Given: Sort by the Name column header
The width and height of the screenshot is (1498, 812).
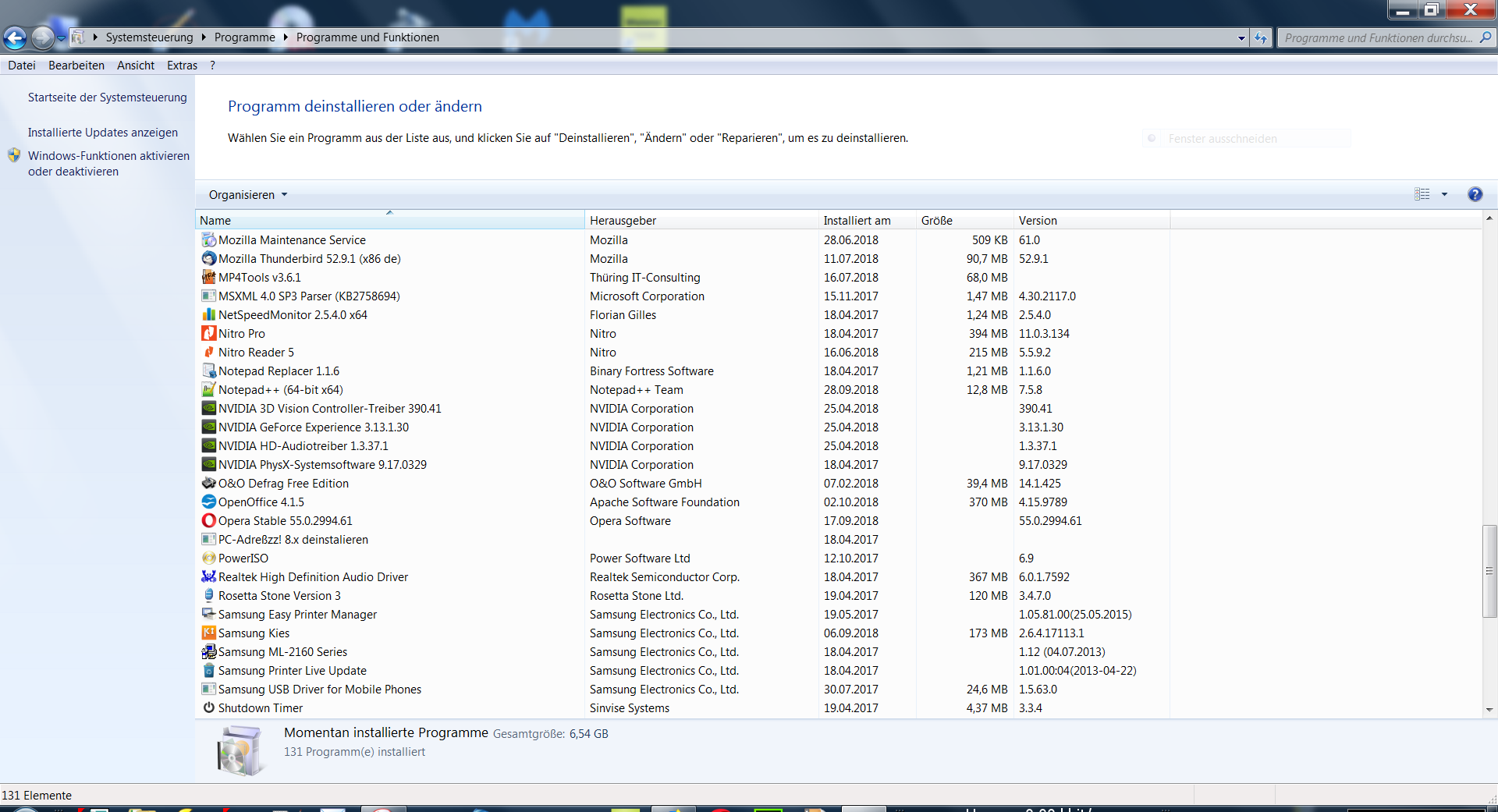Looking at the screenshot, I should point(389,220).
